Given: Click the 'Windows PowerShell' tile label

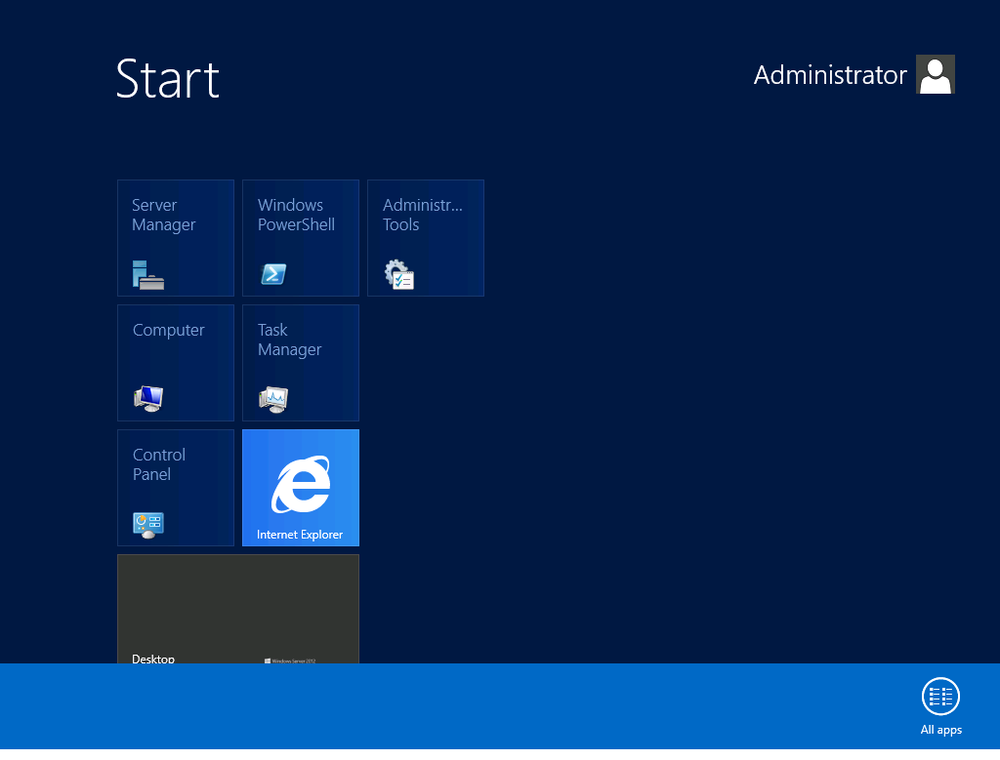Looking at the screenshot, I should [x=296, y=215].
